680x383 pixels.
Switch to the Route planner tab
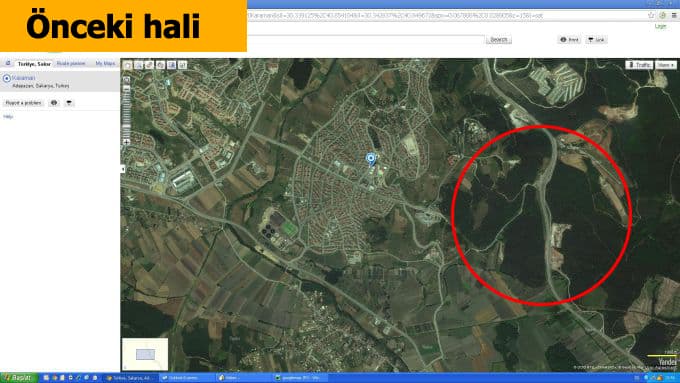[71, 63]
